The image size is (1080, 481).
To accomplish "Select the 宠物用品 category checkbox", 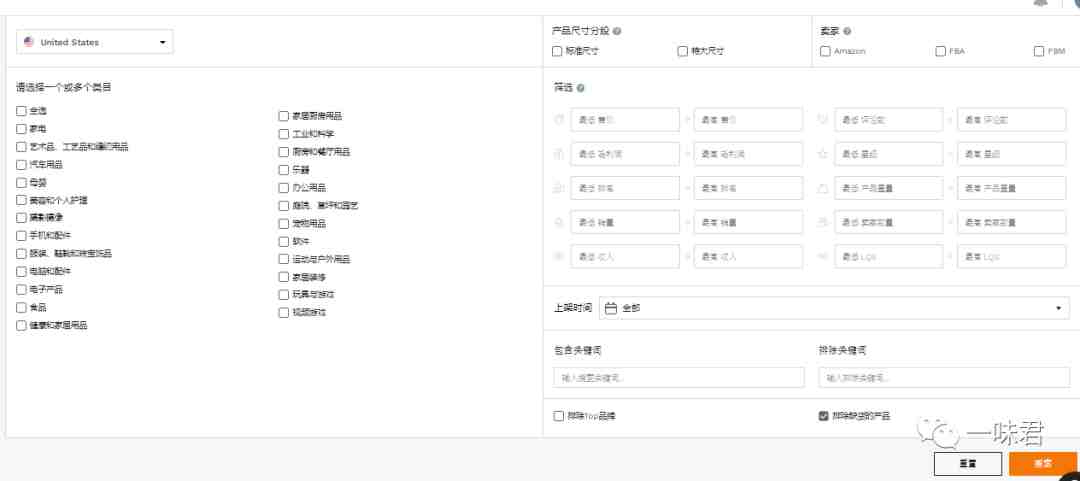I will click(x=284, y=223).
